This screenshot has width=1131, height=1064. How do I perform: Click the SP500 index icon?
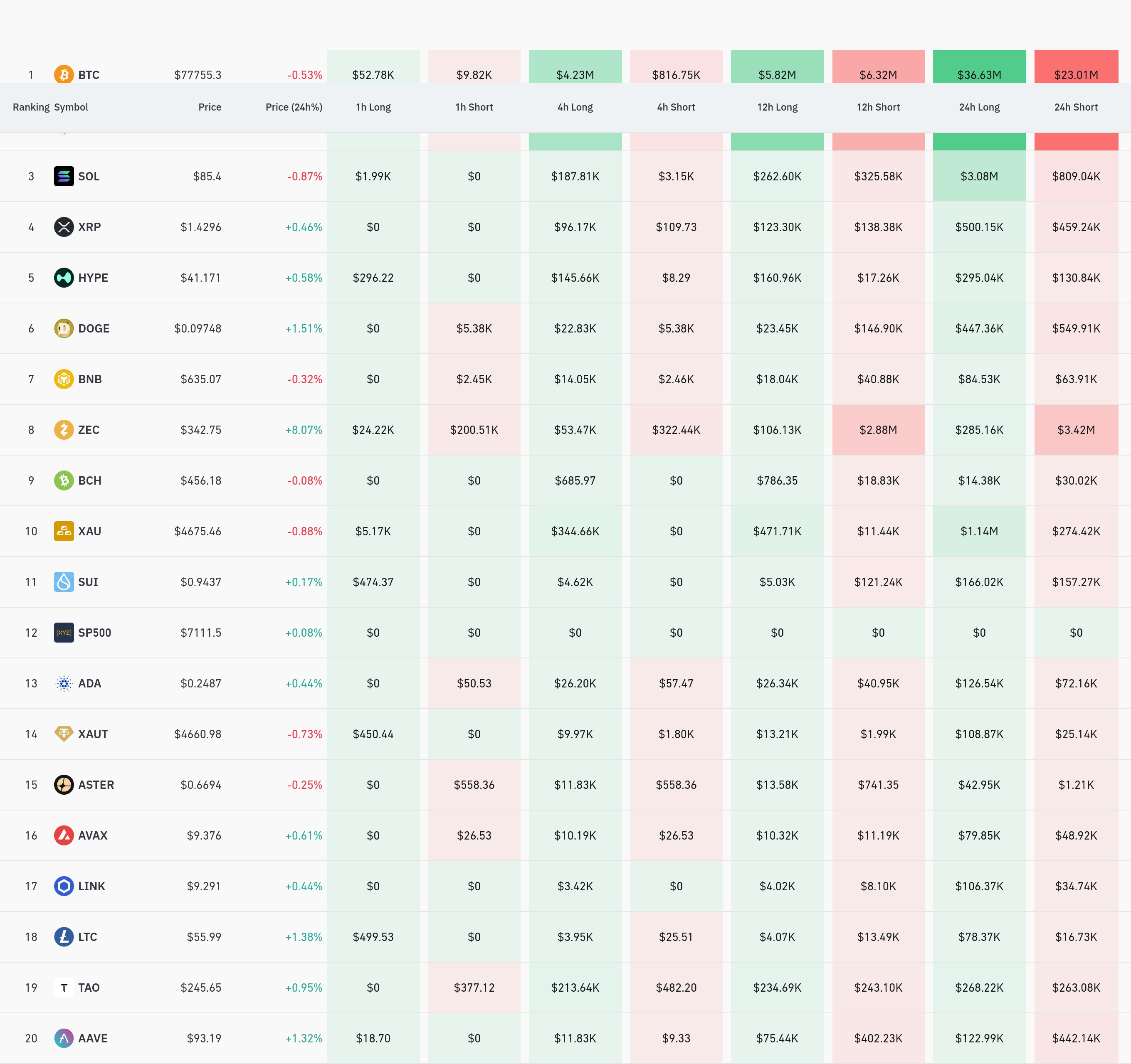pyautogui.click(x=64, y=632)
